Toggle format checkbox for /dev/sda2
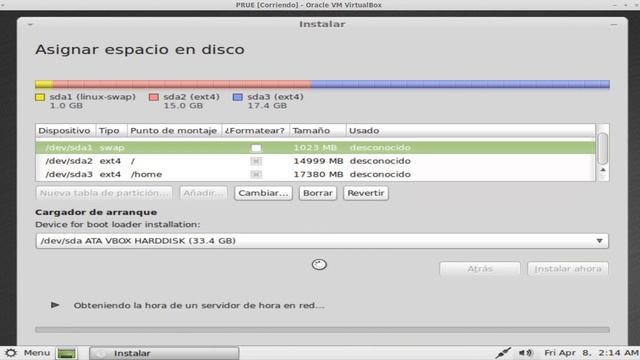Image resolution: width=640 pixels, height=360 pixels. 256,161
